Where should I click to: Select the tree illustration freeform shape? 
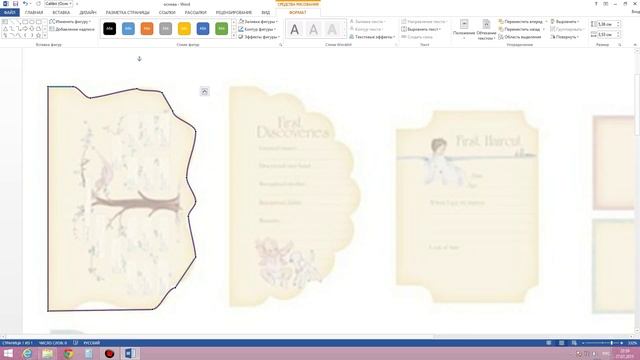[x=122, y=198]
